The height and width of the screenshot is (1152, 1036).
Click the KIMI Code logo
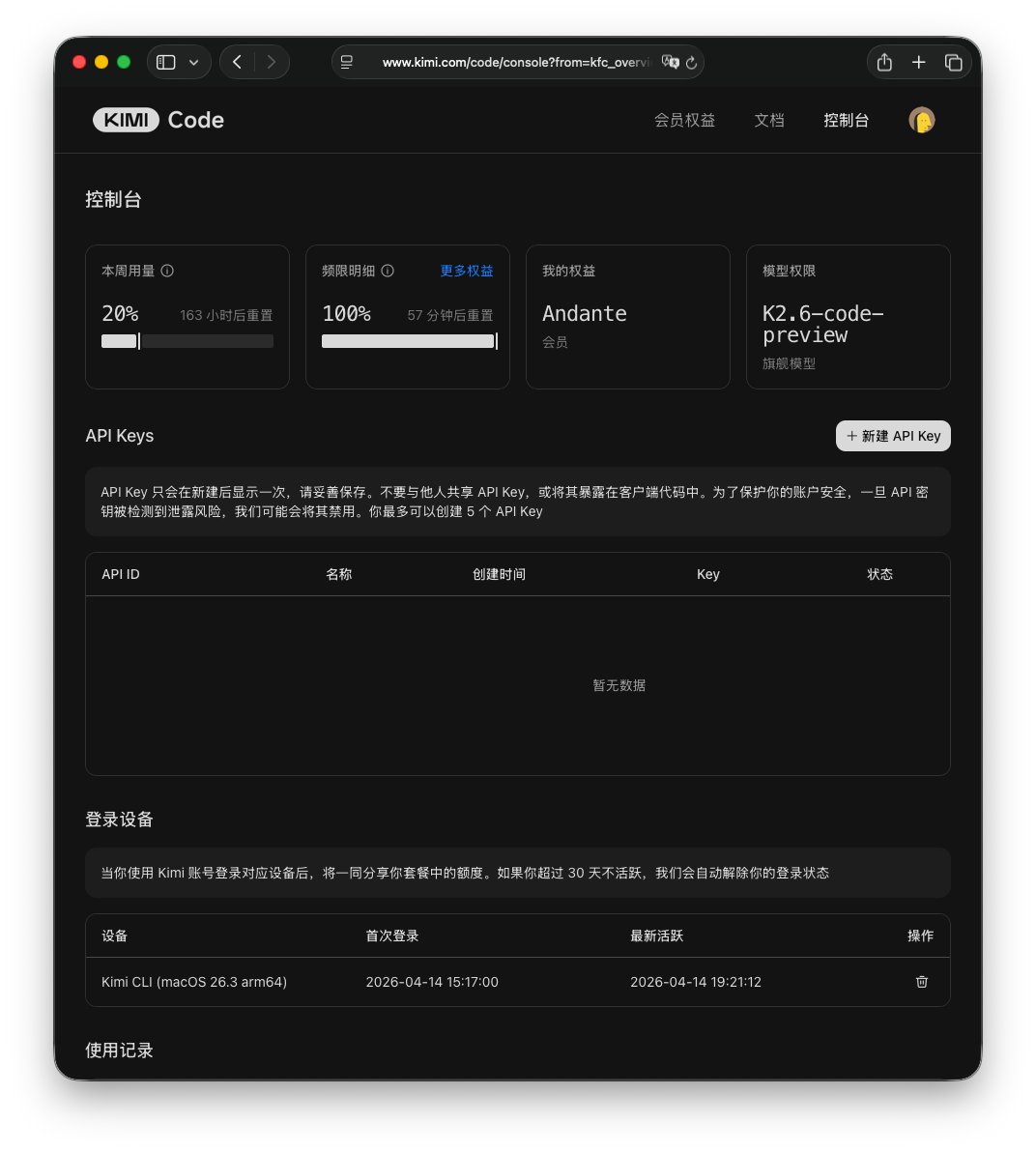tap(158, 120)
